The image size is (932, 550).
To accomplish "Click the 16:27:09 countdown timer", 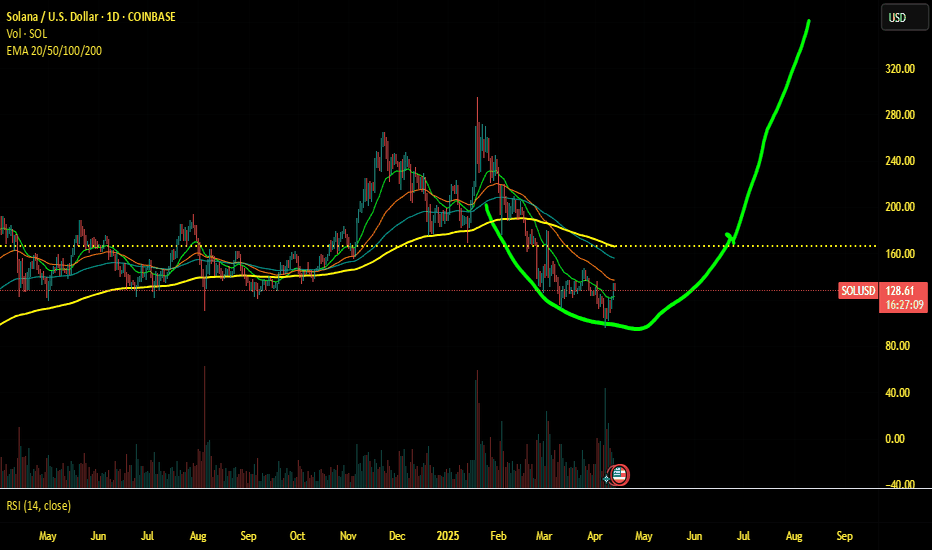I will pyautogui.click(x=903, y=305).
